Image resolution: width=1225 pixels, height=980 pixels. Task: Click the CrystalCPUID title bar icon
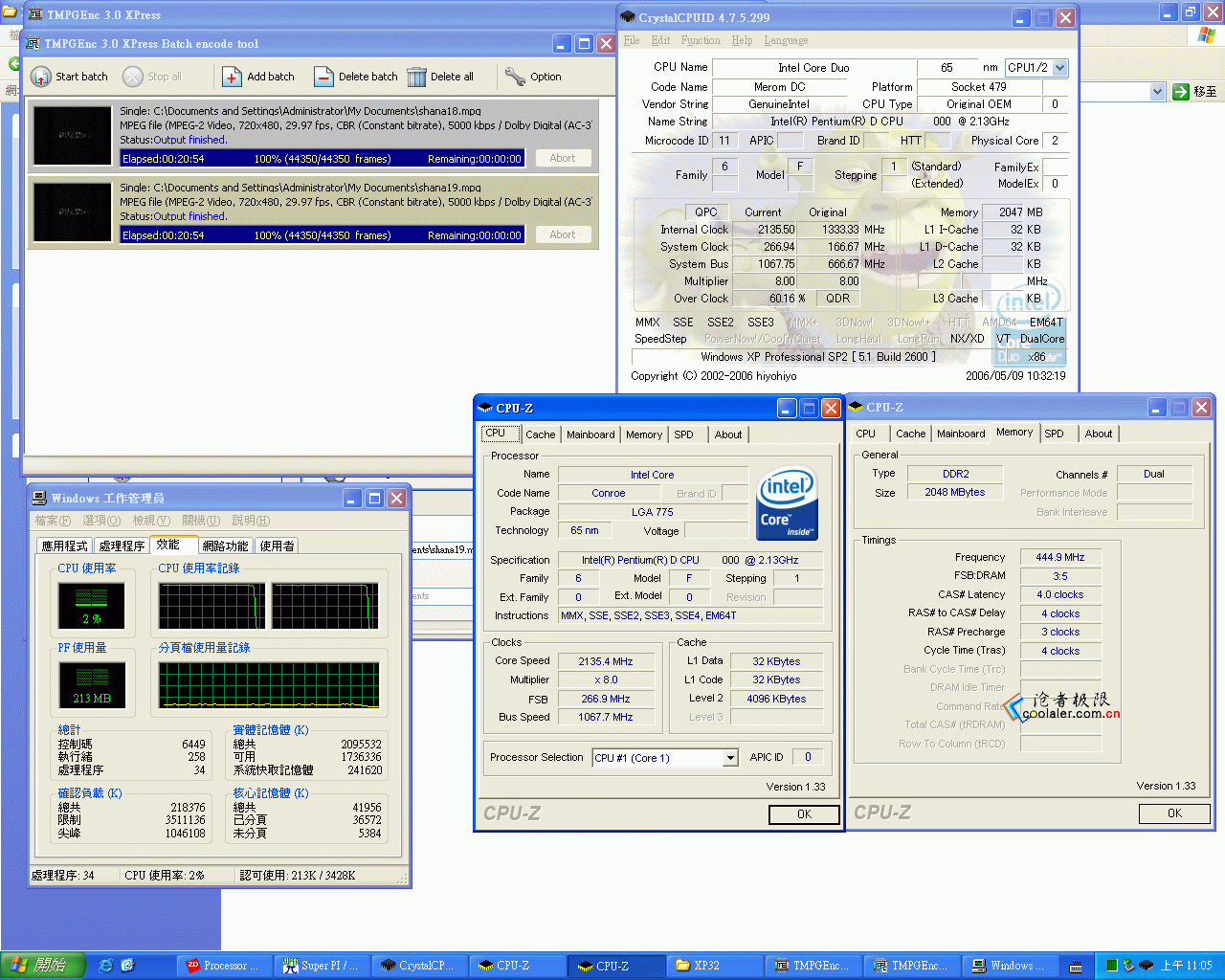coord(628,17)
